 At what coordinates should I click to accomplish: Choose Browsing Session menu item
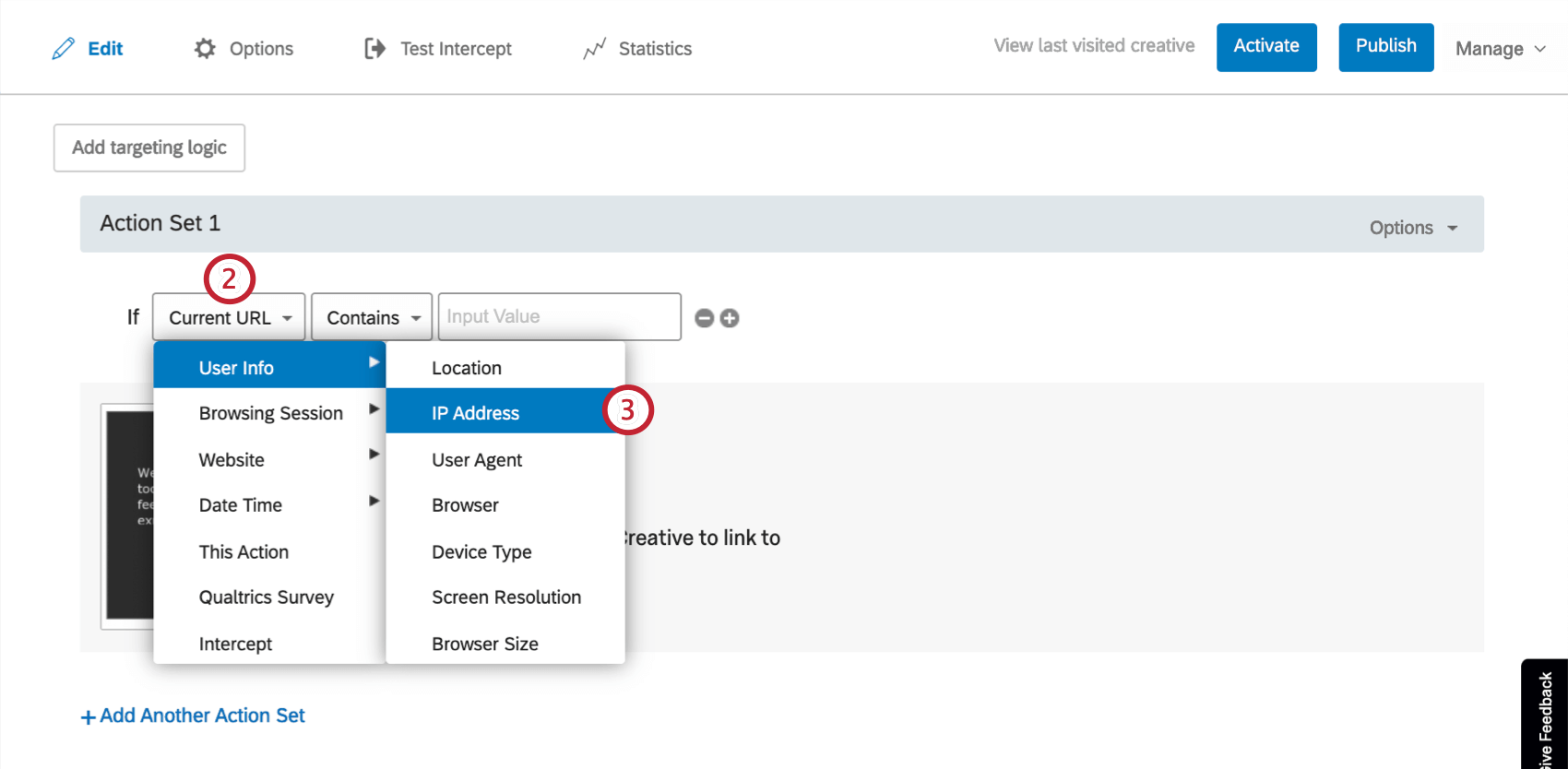click(270, 413)
